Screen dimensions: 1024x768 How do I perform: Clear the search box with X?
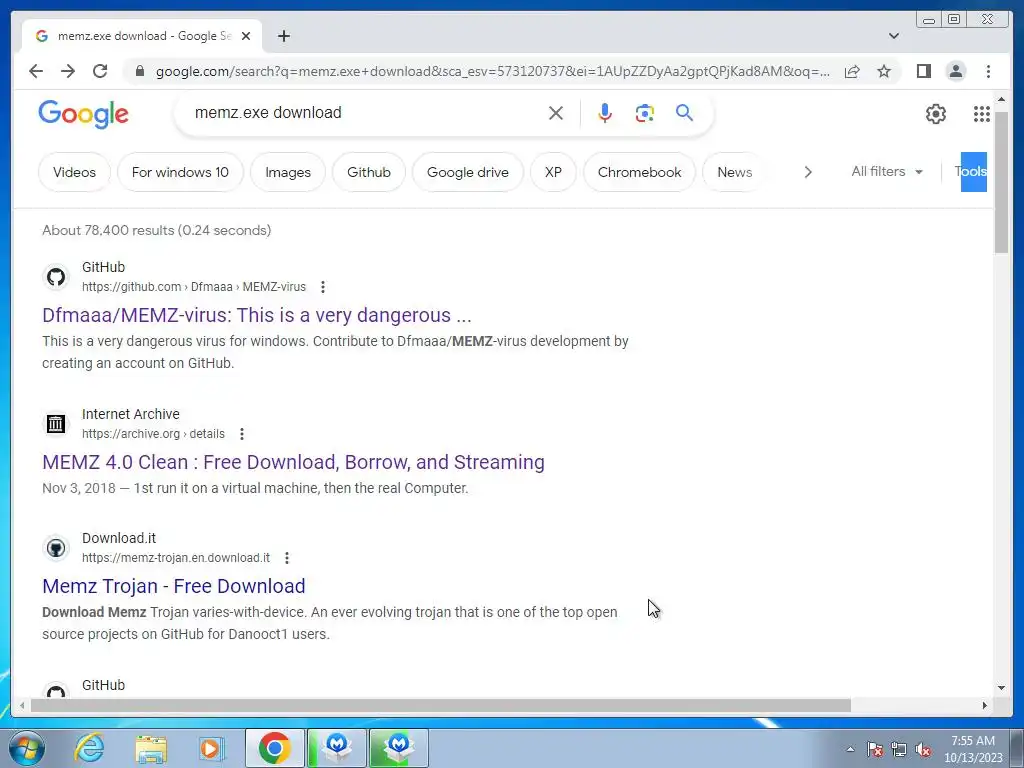click(556, 113)
